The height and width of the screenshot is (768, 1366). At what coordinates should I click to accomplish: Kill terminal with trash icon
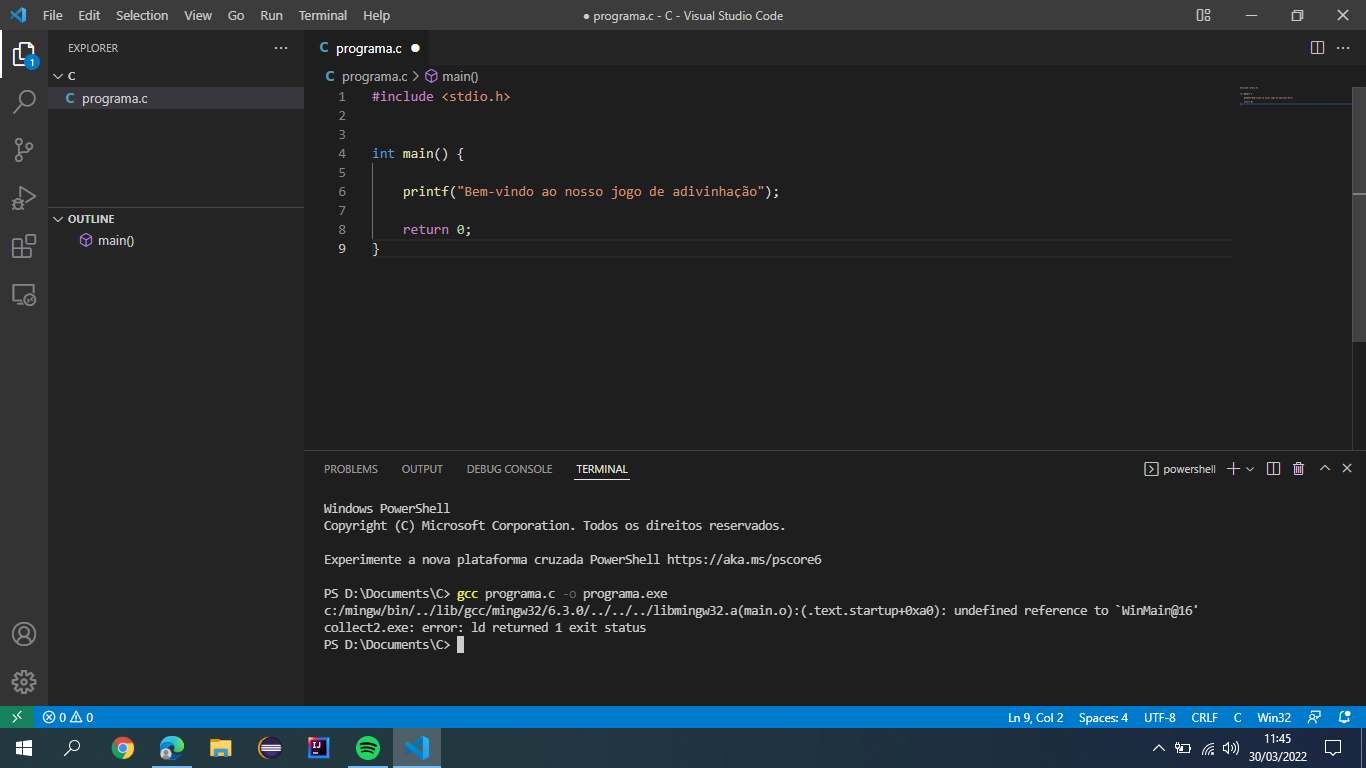click(1298, 468)
